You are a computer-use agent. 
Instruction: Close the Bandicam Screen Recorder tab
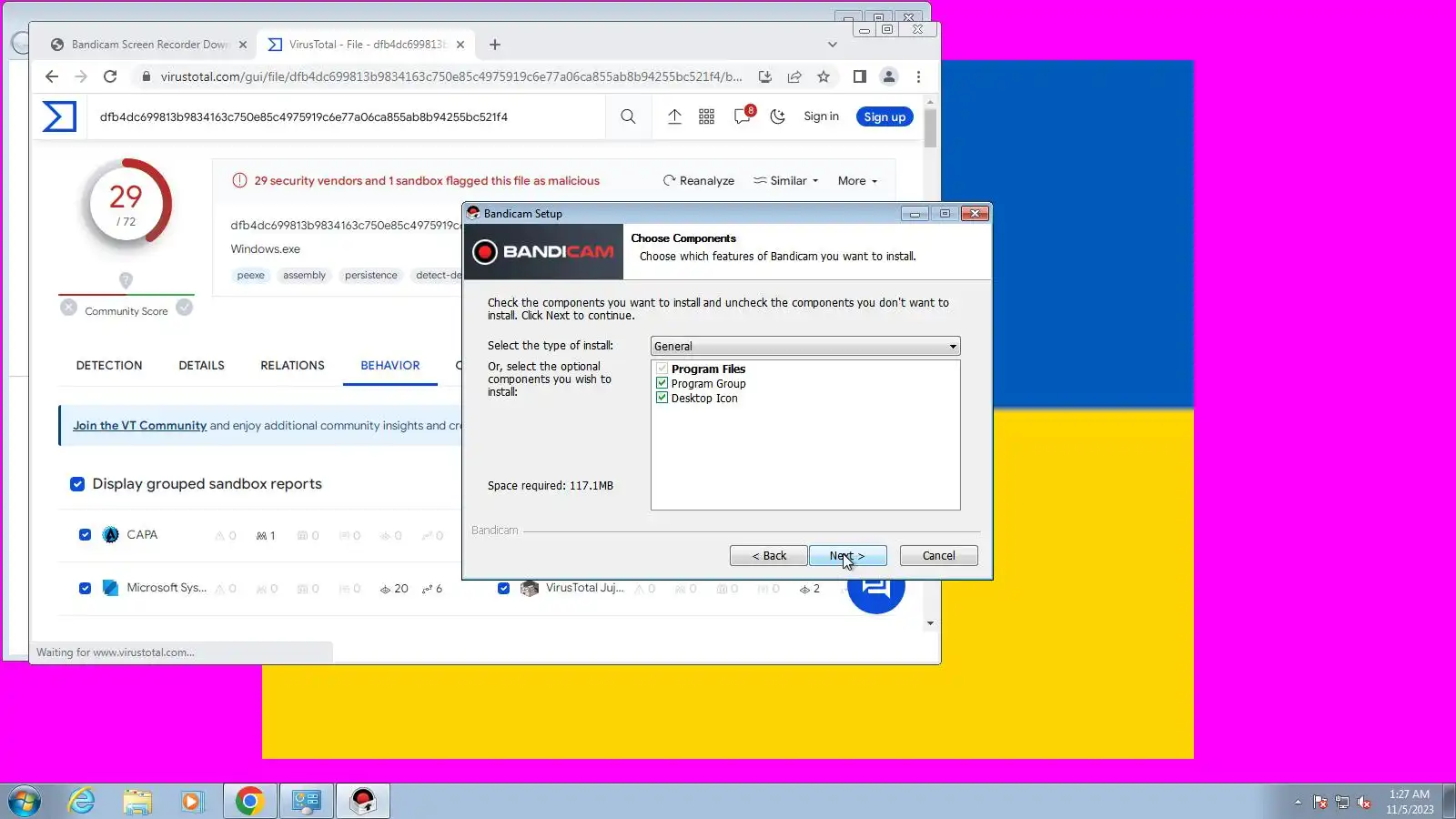243,45
